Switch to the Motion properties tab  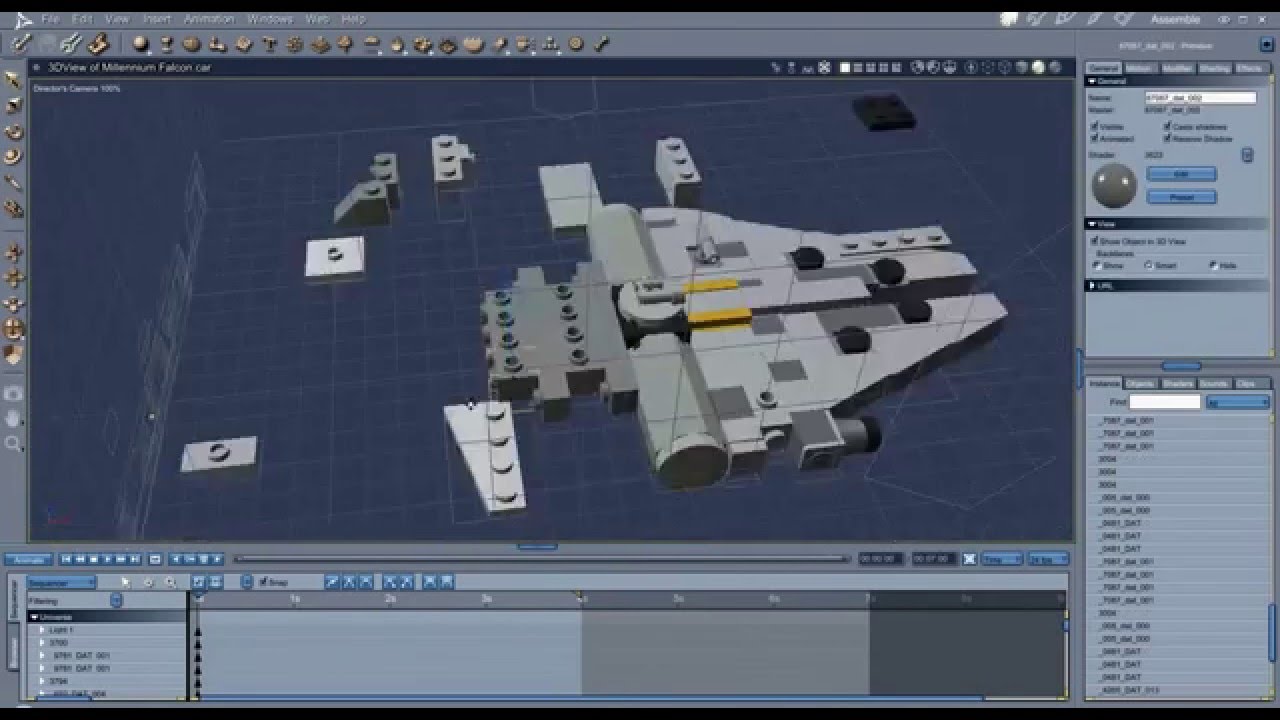(1140, 68)
